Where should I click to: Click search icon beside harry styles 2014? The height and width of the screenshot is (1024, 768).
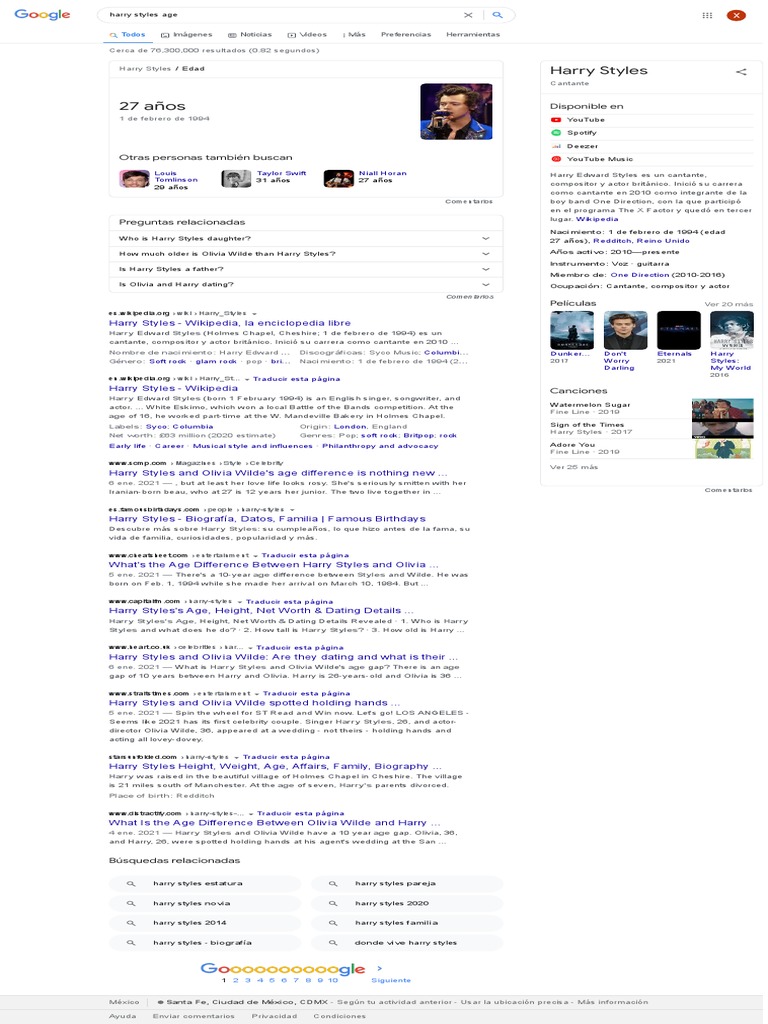[x=131, y=923]
